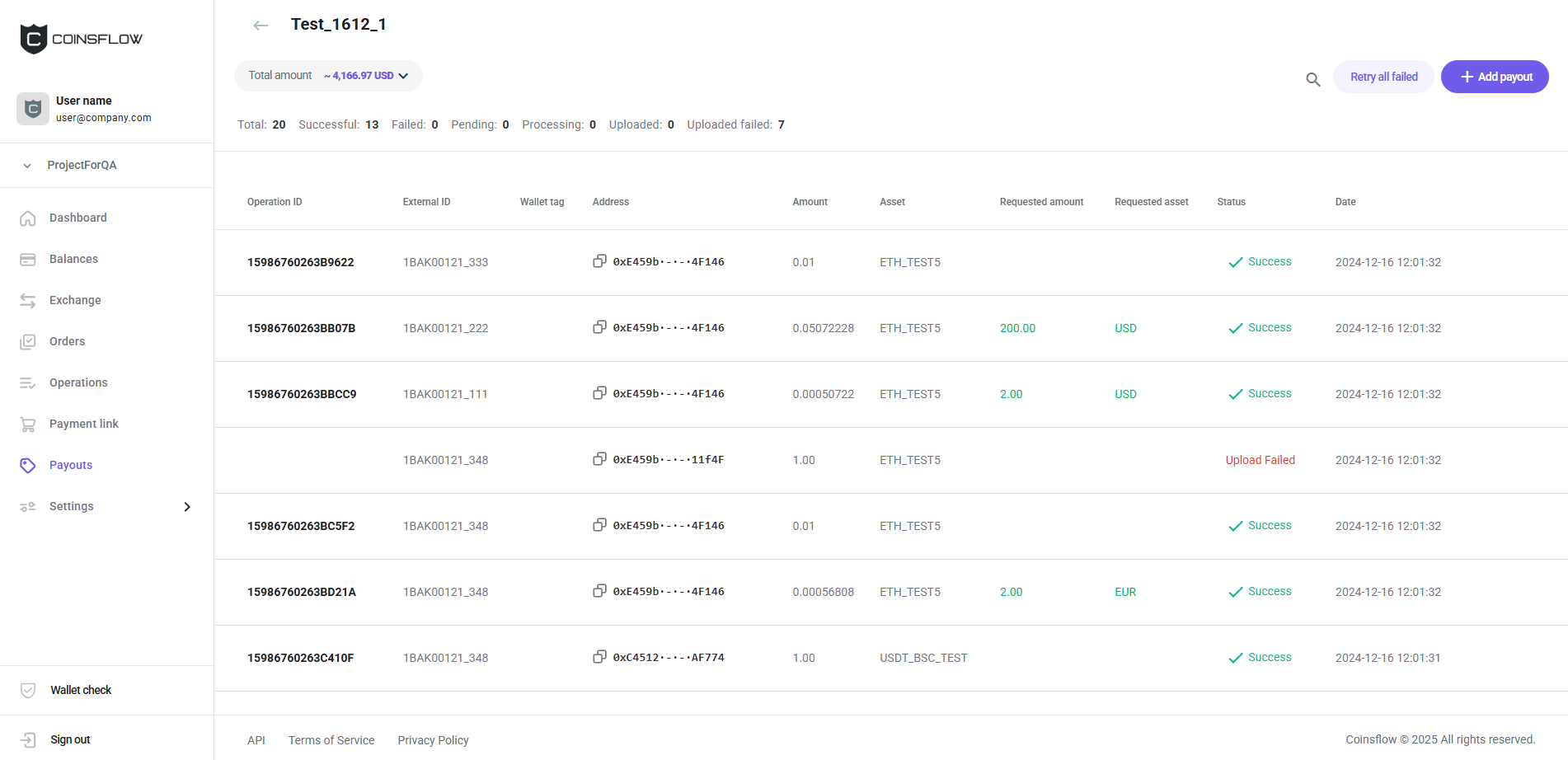Sign out of the account
Screen dimensions: 1568x760
coord(70,739)
